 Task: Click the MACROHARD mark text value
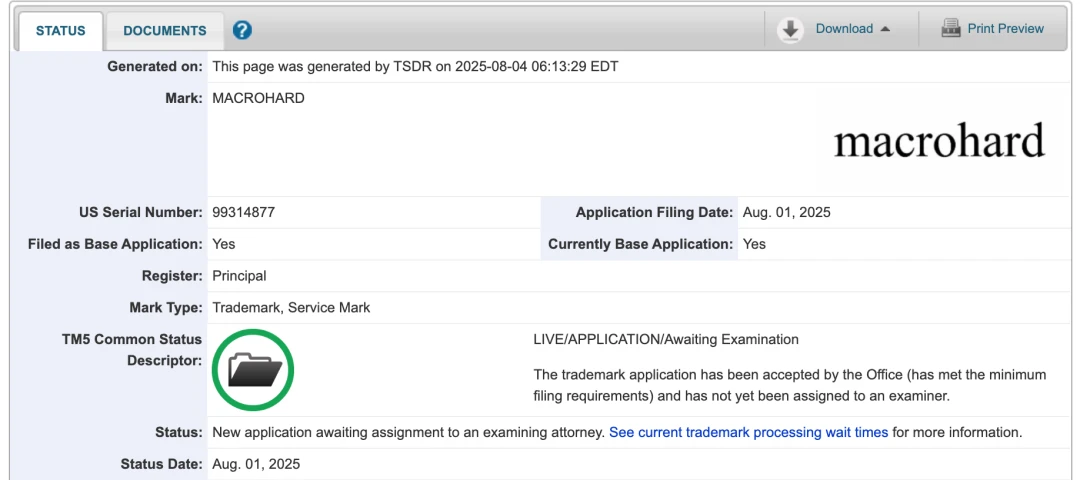[258, 98]
